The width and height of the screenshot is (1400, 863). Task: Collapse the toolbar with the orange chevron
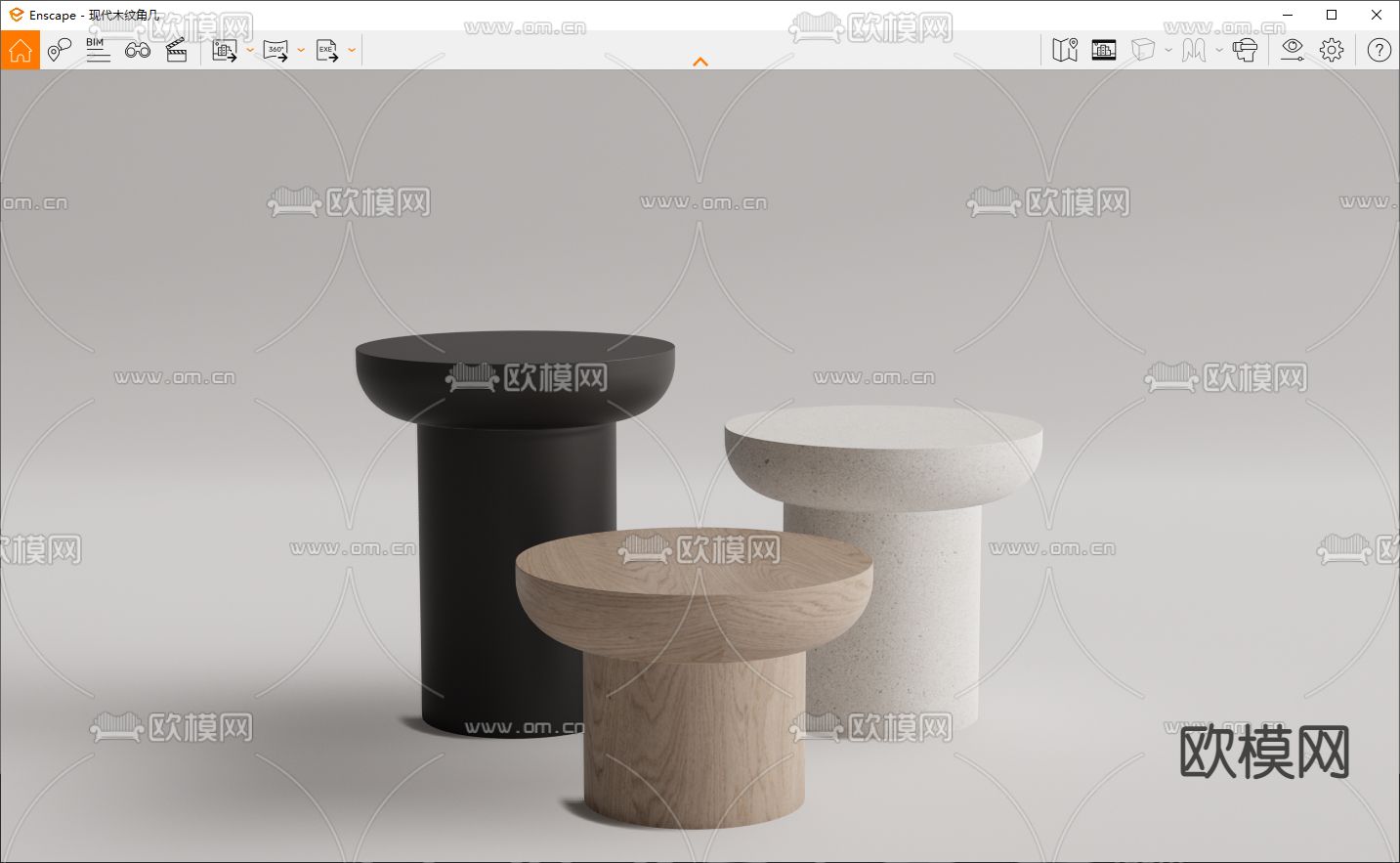pos(700,62)
